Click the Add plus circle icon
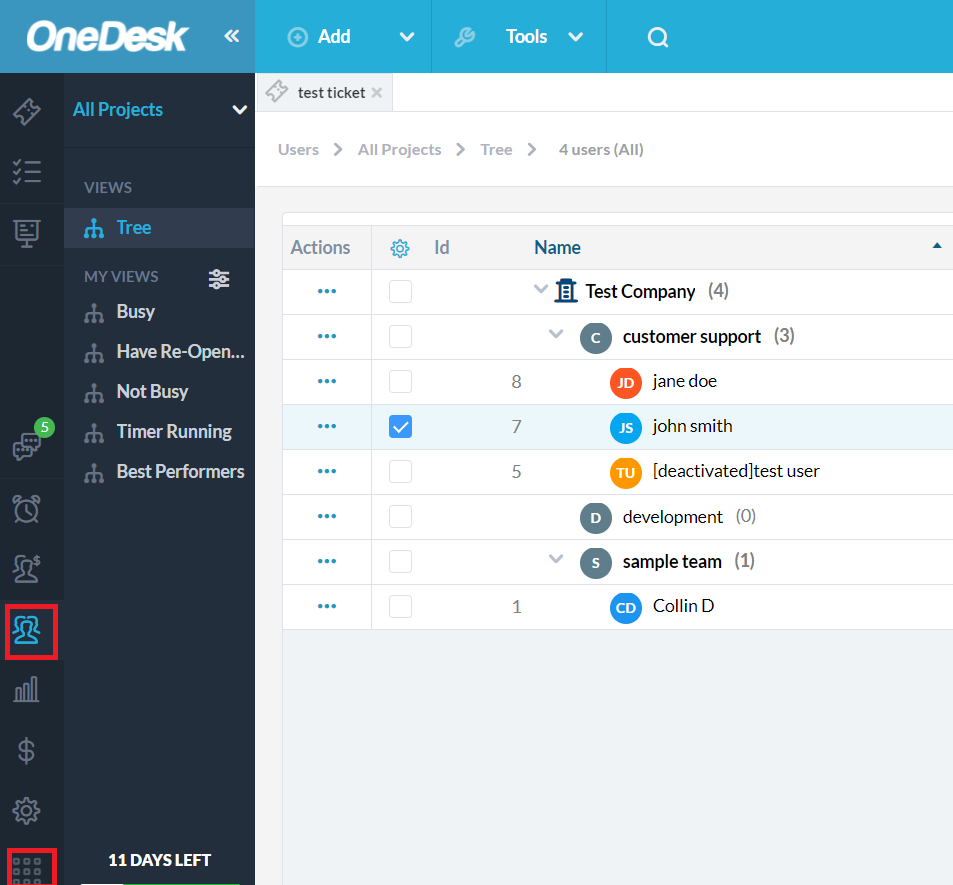The image size is (953, 885). [297, 37]
